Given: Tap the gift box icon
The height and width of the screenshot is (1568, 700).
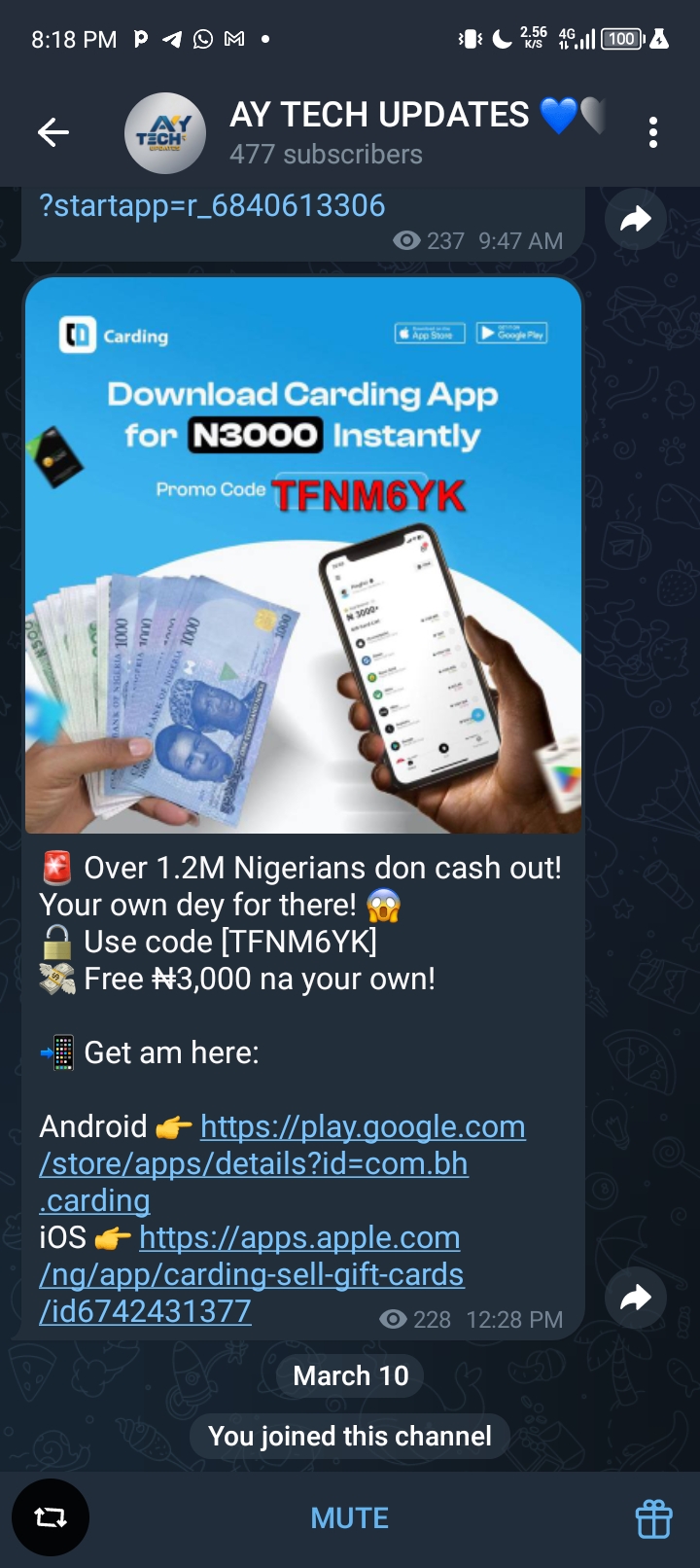Looking at the screenshot, I should click(x=653, y=1518).
